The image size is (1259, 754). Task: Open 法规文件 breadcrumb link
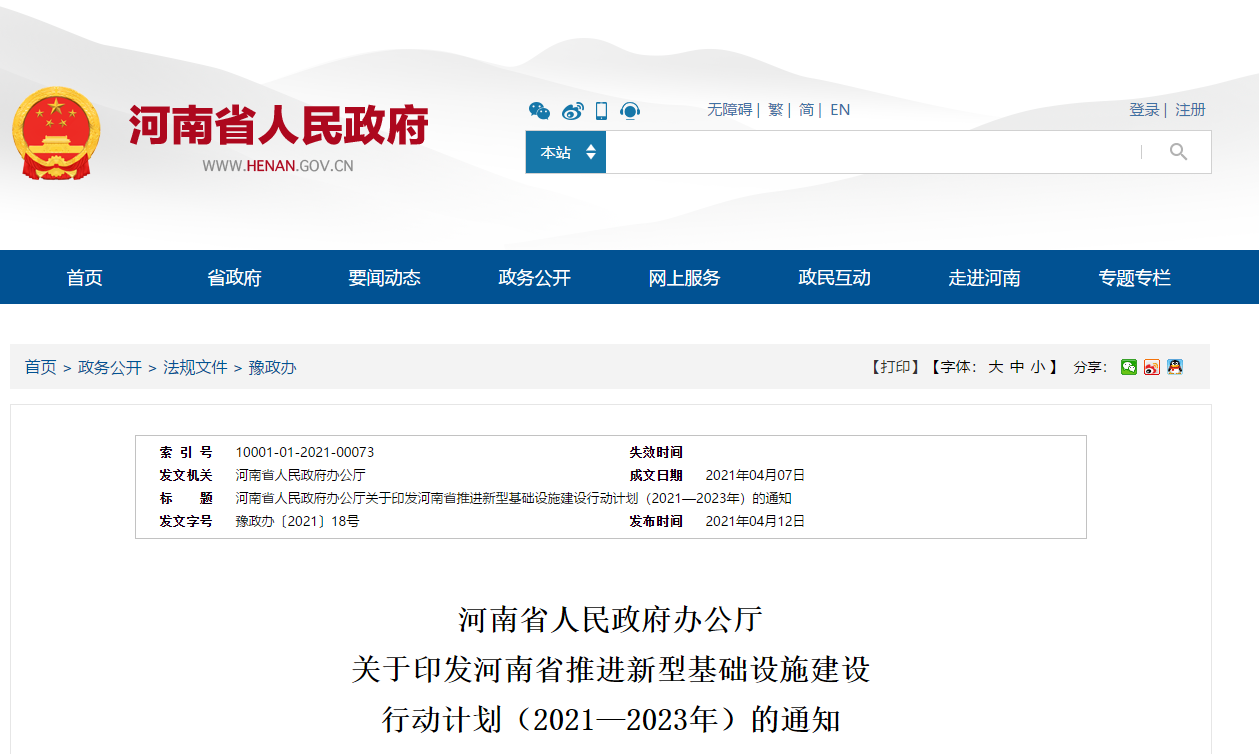tap(195, 367)
